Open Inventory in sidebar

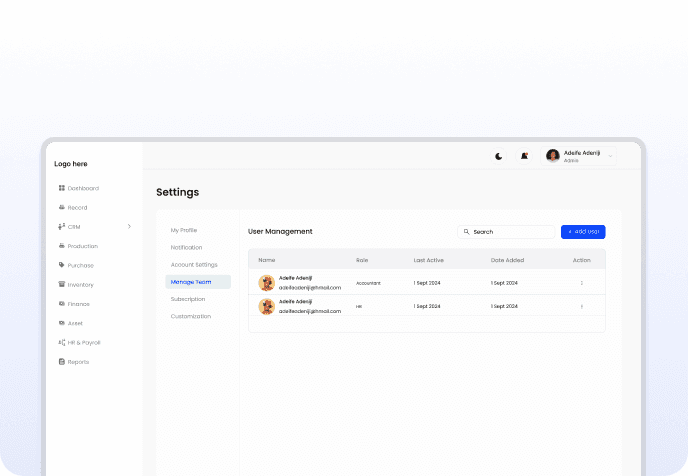pos(81,285)
